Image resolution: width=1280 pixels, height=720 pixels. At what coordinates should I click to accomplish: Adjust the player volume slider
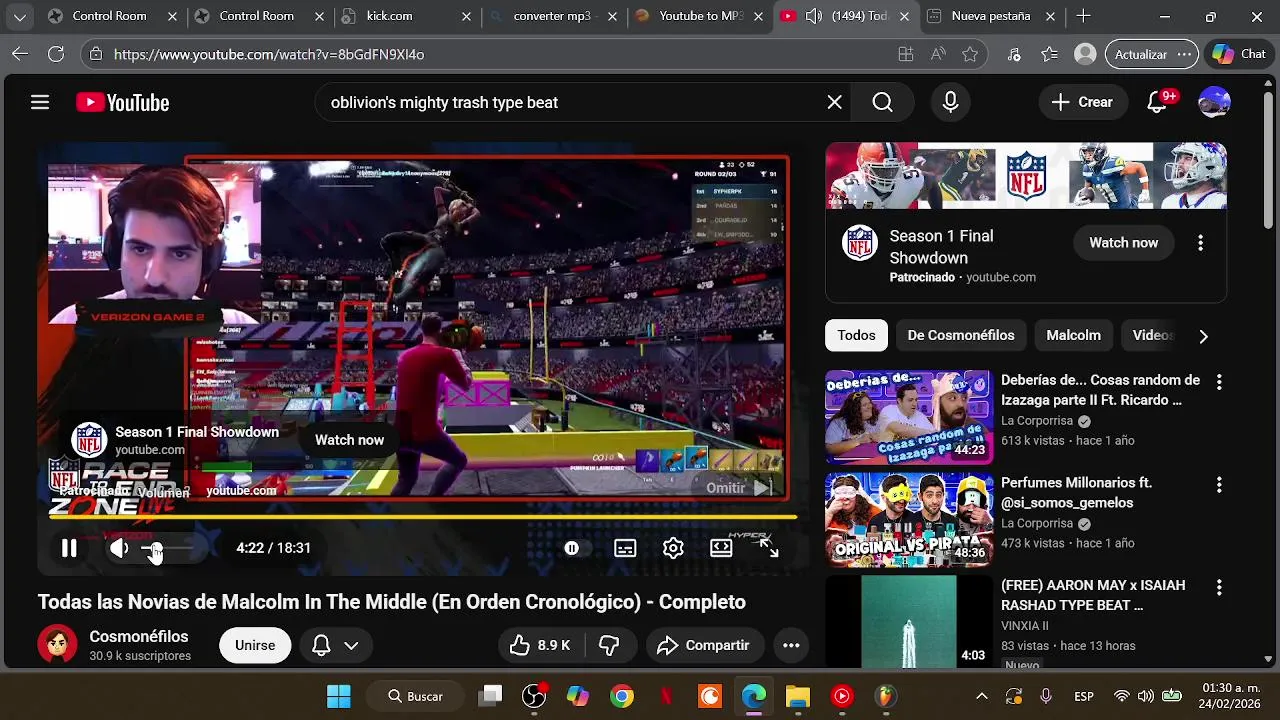coord(167,548)
